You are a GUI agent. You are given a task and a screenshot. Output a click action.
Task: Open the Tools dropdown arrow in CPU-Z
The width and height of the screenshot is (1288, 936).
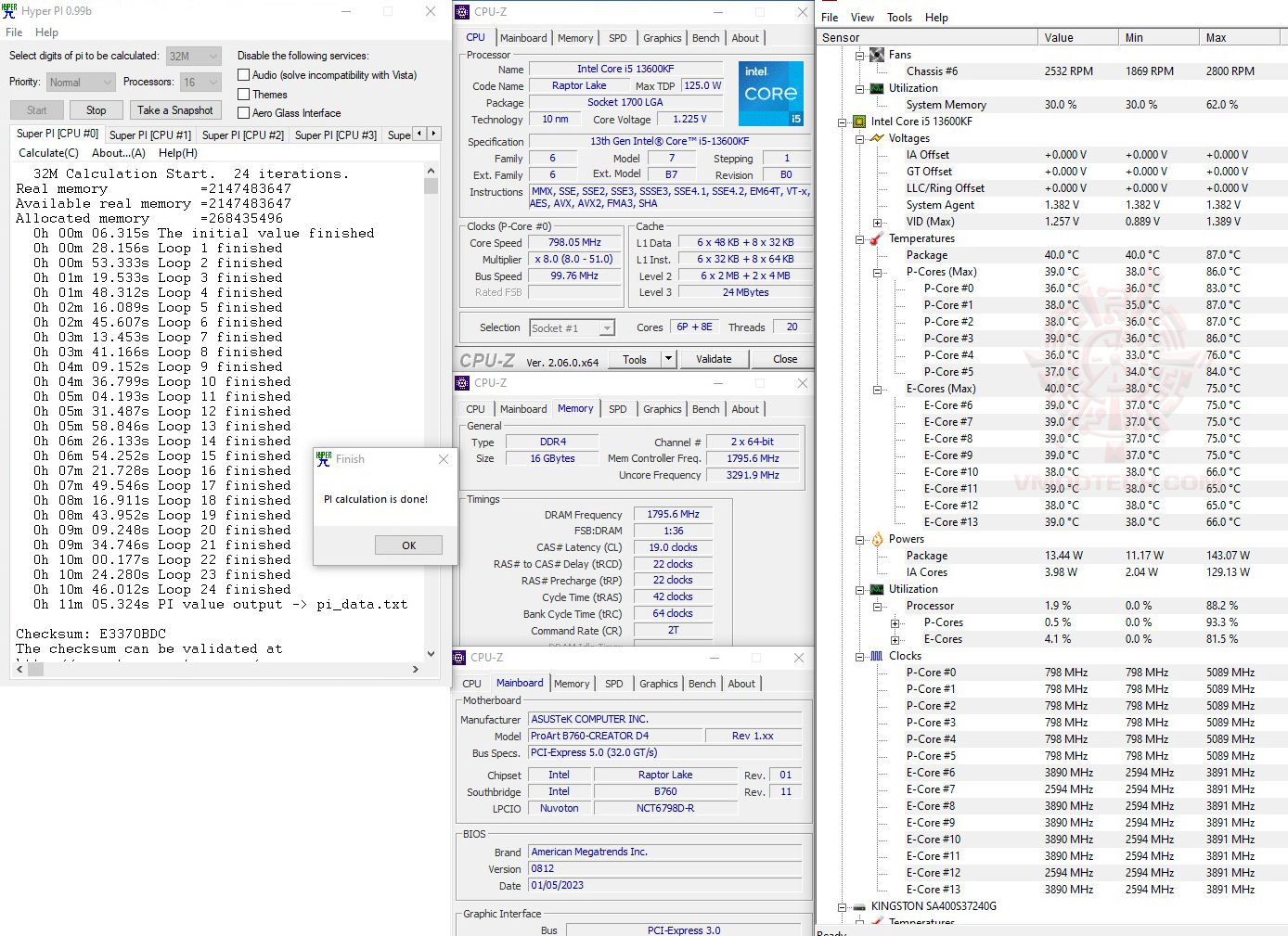point(667,359)
